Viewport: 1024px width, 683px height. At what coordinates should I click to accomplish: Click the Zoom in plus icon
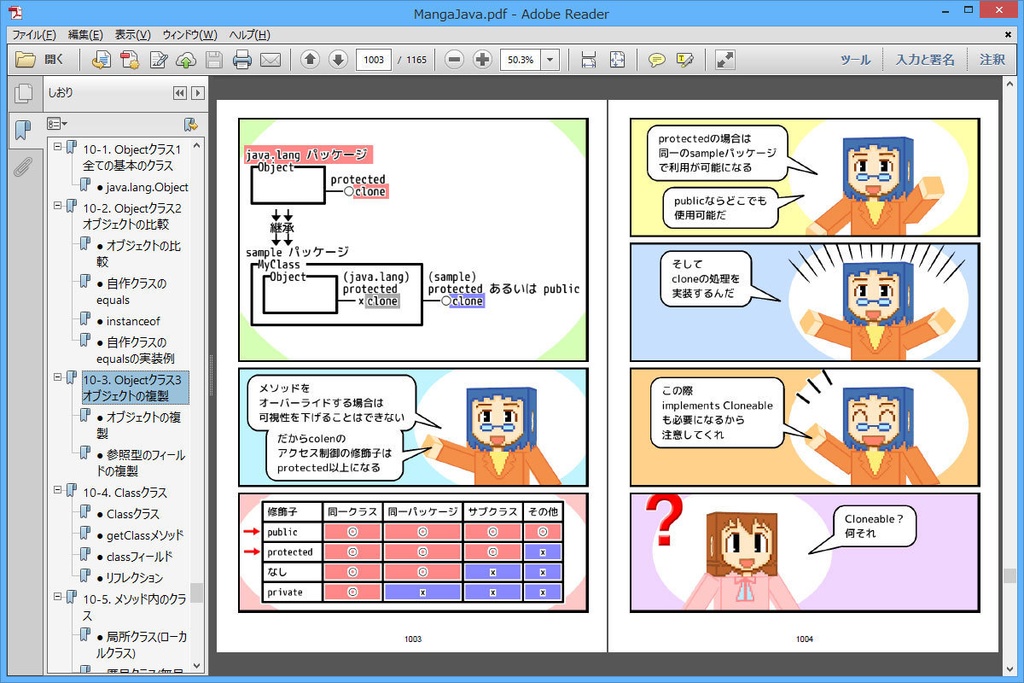[x=482, y=59]
